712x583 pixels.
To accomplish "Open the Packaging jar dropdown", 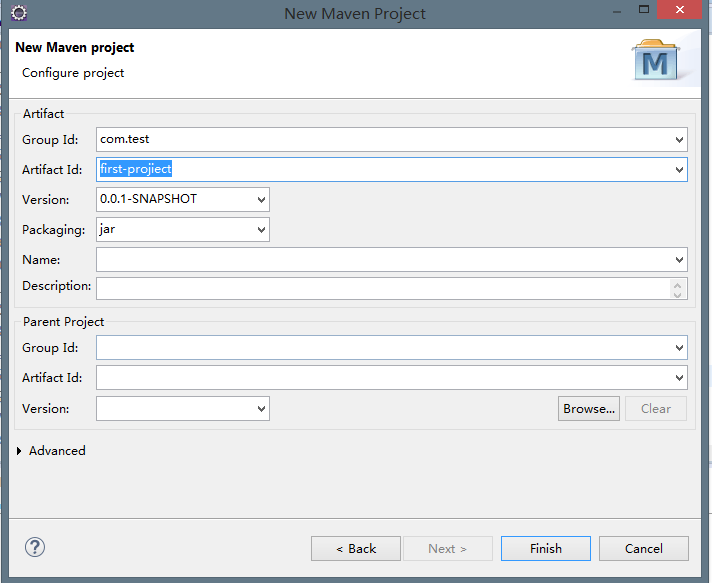I will [261, 230].
